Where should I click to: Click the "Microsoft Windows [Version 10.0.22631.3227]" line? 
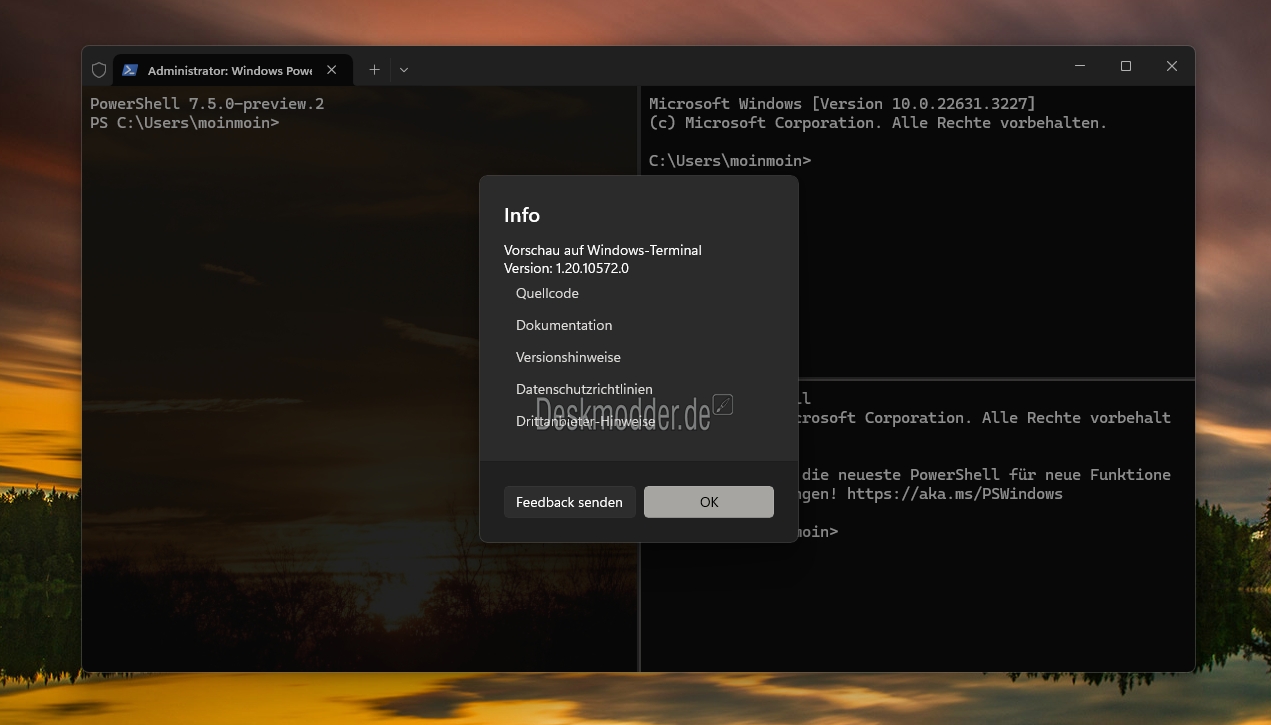[842, 104]
